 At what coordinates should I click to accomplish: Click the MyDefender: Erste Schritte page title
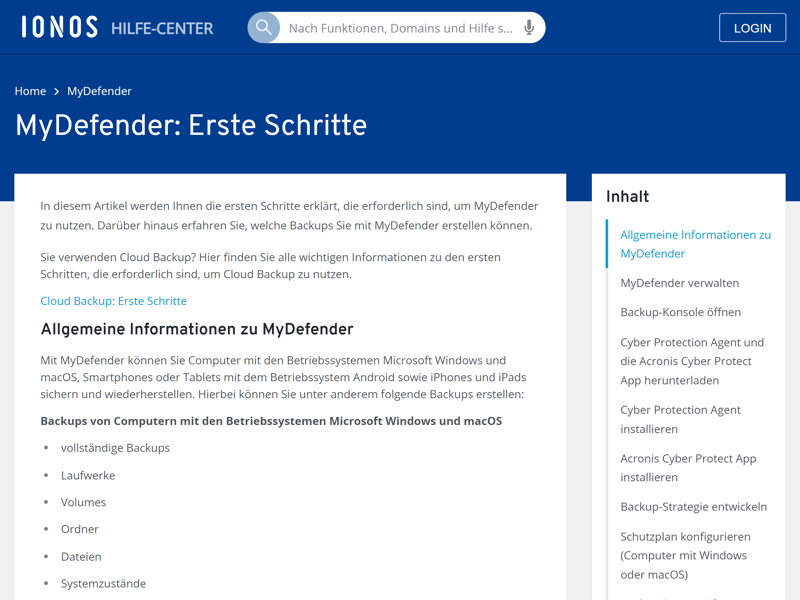(191, 126)
